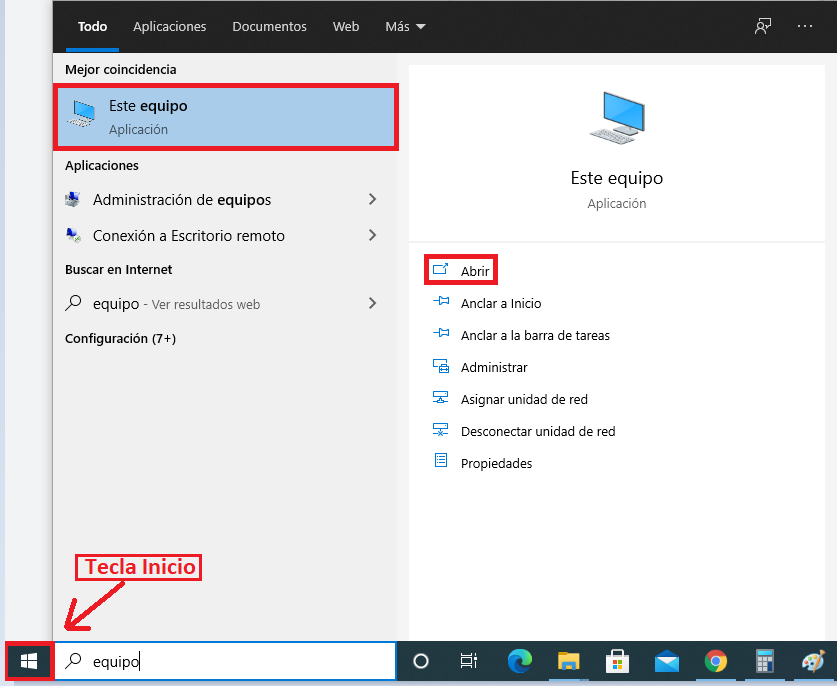Open Task View from the taskbar
This screenshot has height=686, width=837.
pos(468,661)
